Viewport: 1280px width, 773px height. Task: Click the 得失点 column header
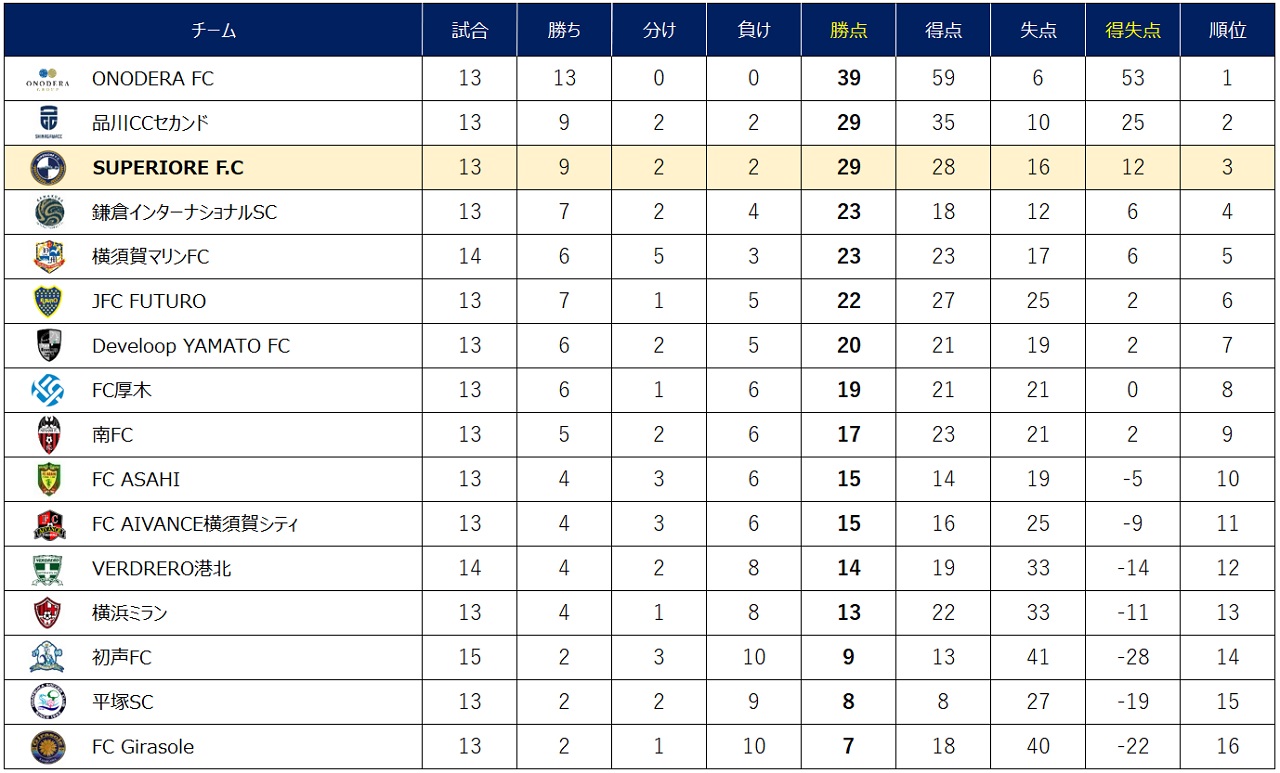point(1133,30)
